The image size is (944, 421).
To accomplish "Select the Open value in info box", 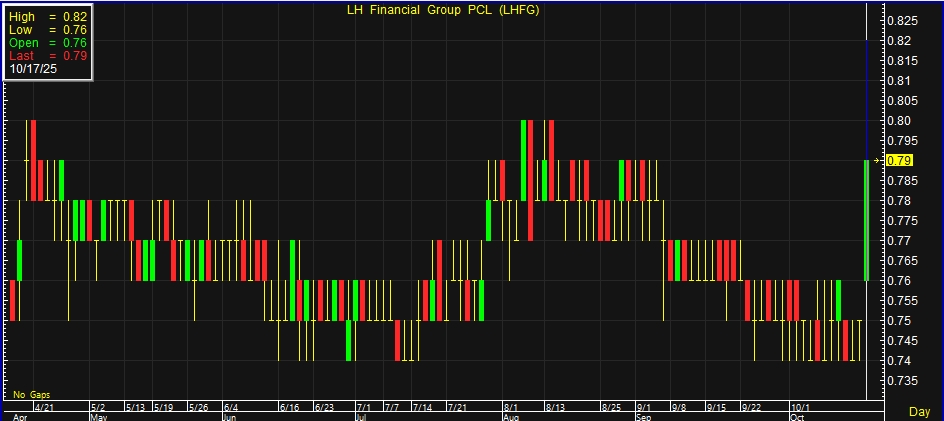I will click(x=77, y=43).
